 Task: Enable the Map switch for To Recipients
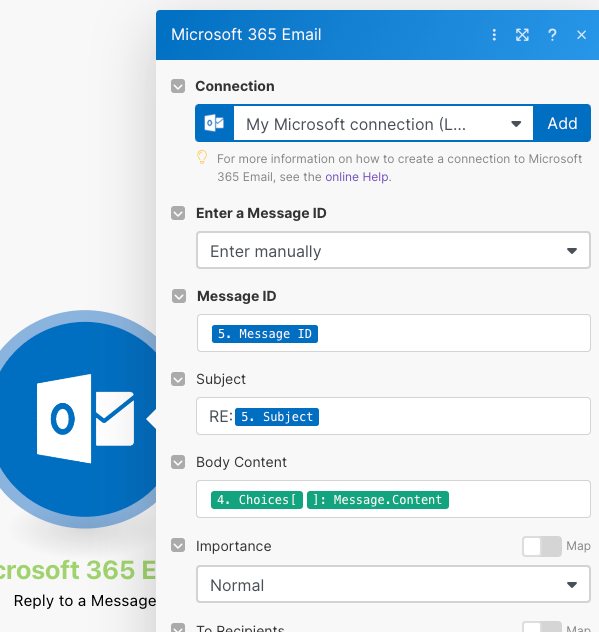(x=542, y=627)
